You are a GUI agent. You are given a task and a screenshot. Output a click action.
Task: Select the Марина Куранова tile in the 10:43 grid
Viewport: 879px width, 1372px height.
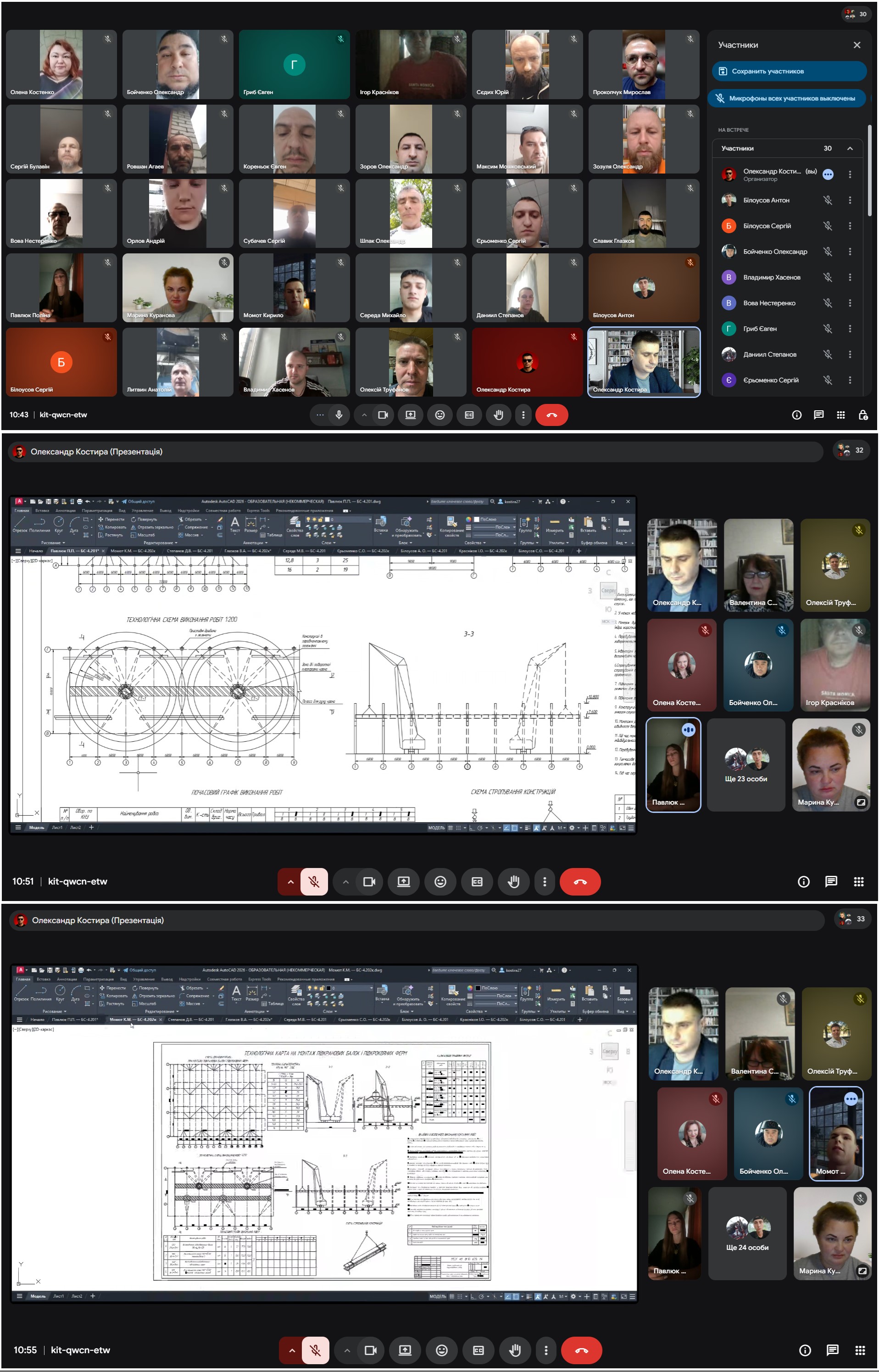click(x=178, y=288)
